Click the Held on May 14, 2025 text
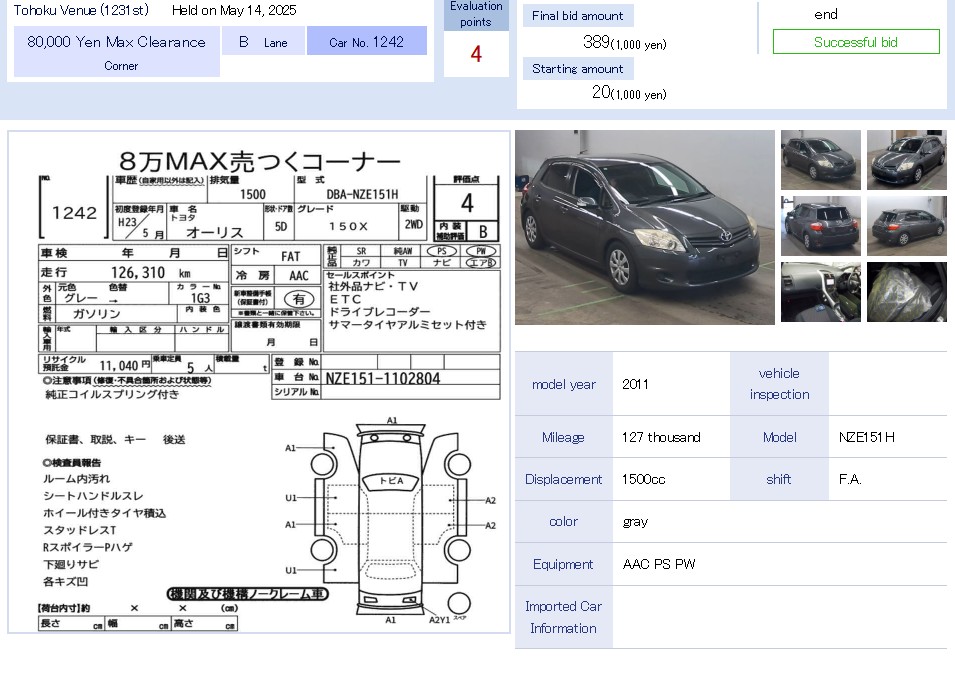The width and height of the screenshot is (955, 677). (x=234, y=10)
